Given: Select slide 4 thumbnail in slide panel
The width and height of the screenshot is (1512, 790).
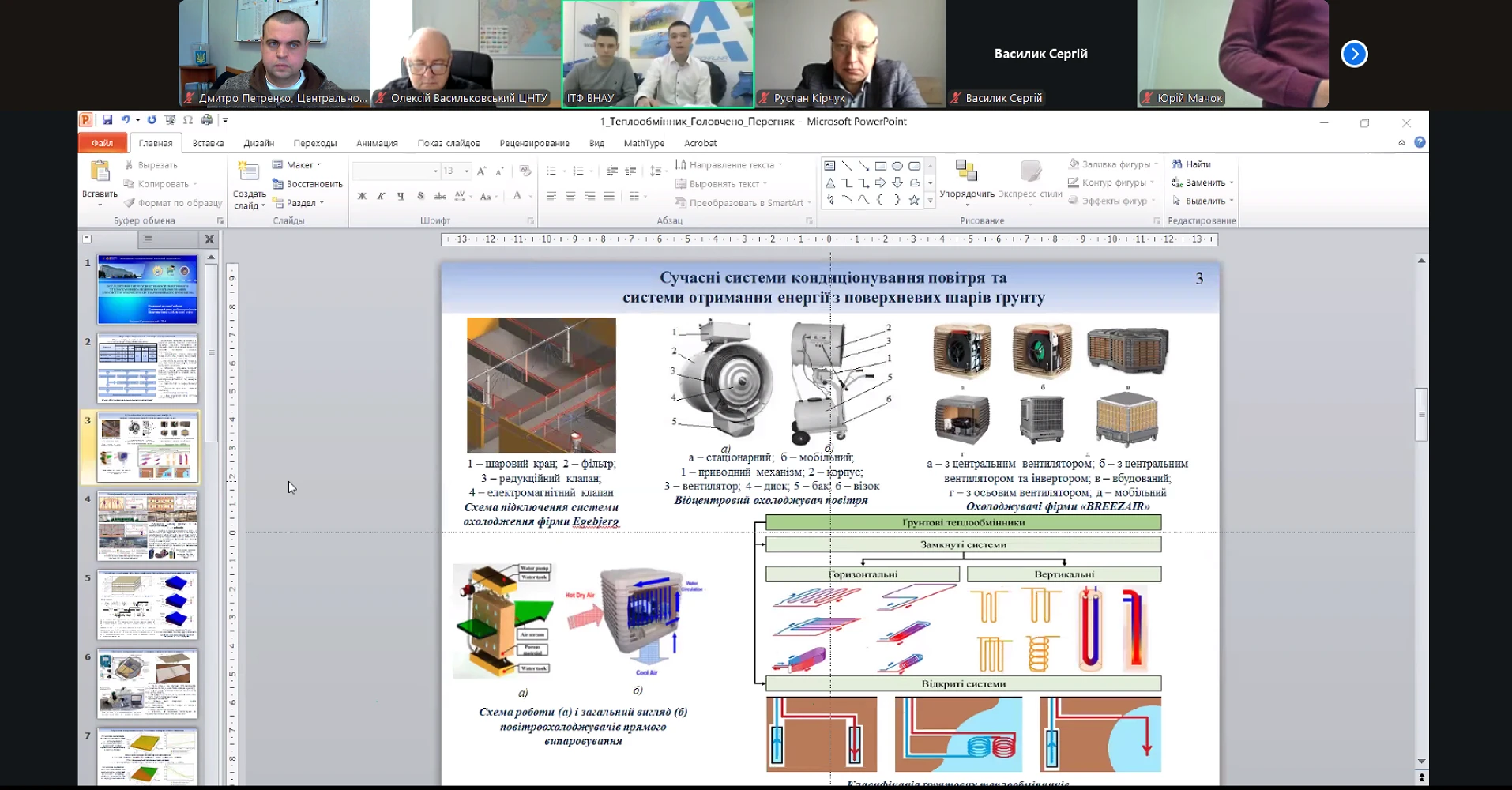Looking at the screenshot, I should (148, 526).
